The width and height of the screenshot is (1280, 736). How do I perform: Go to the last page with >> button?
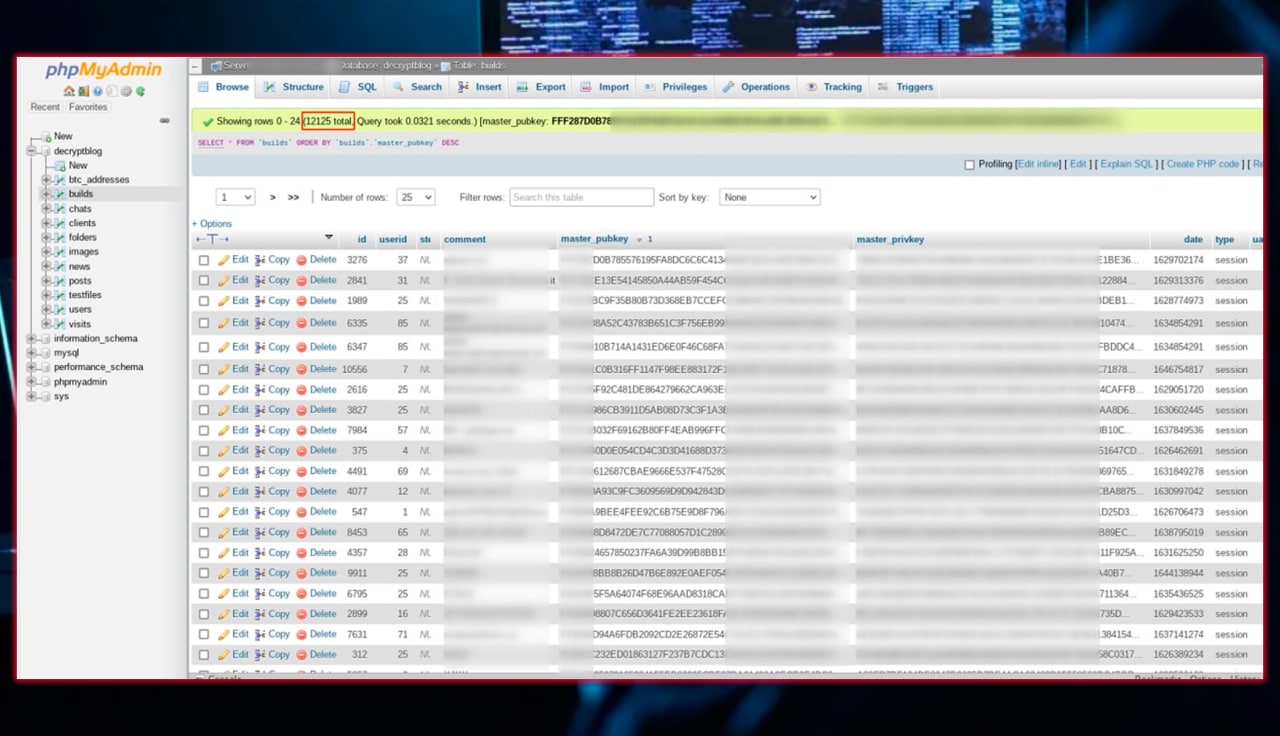[293, 198]
